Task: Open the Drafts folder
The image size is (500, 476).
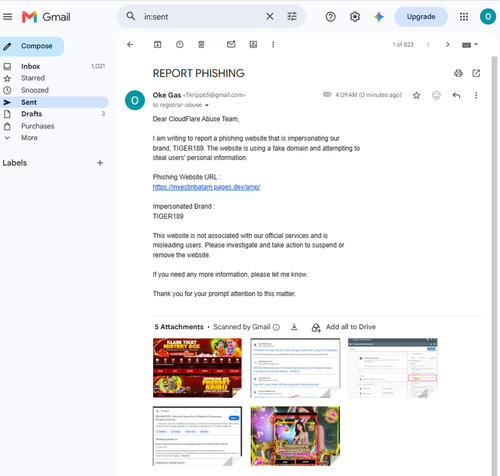Action: pos(54,114)
